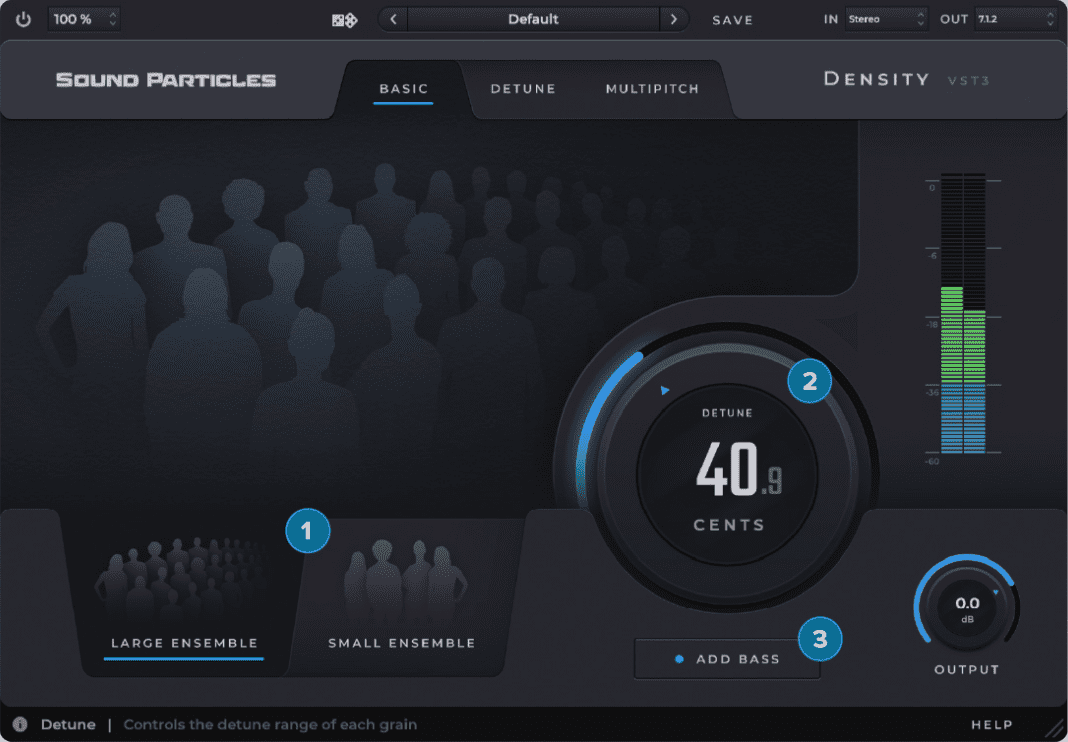Click the info icon in status bar
The image size is (1068, 742).
click(20, 724)
